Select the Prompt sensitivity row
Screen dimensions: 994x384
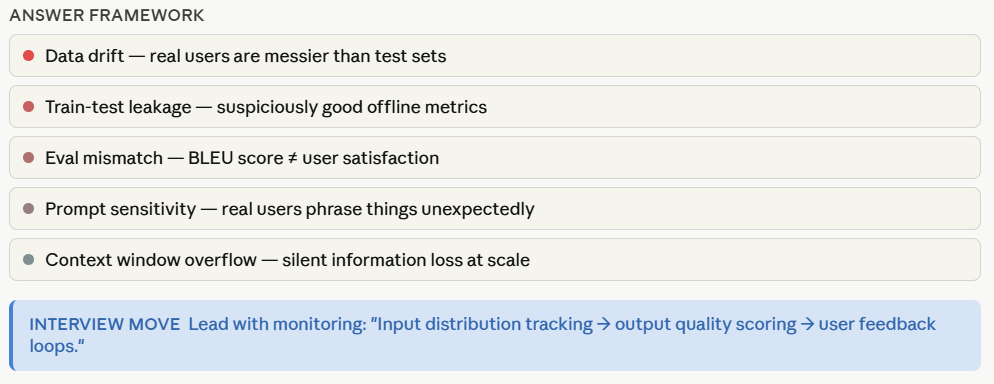click(494, 208)
